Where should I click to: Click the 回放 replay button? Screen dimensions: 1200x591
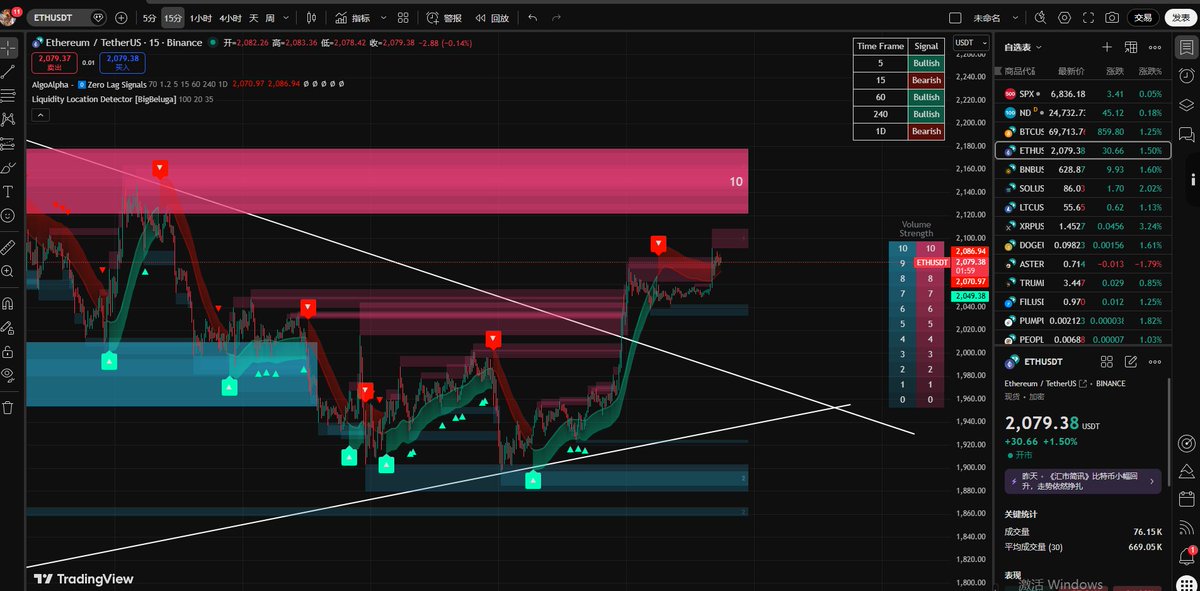coord(492,18)
